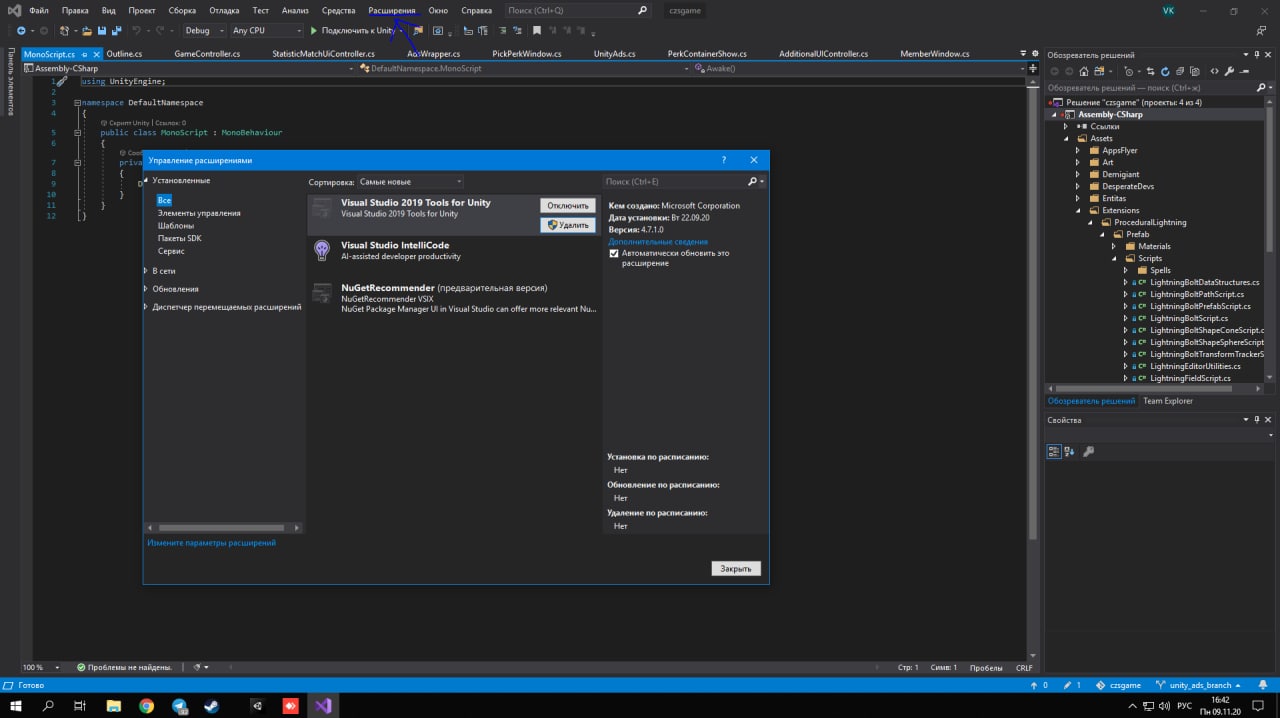Click the help question mark on the dialog
This screenshot has width=1280, height=718.
pos(724,160)
